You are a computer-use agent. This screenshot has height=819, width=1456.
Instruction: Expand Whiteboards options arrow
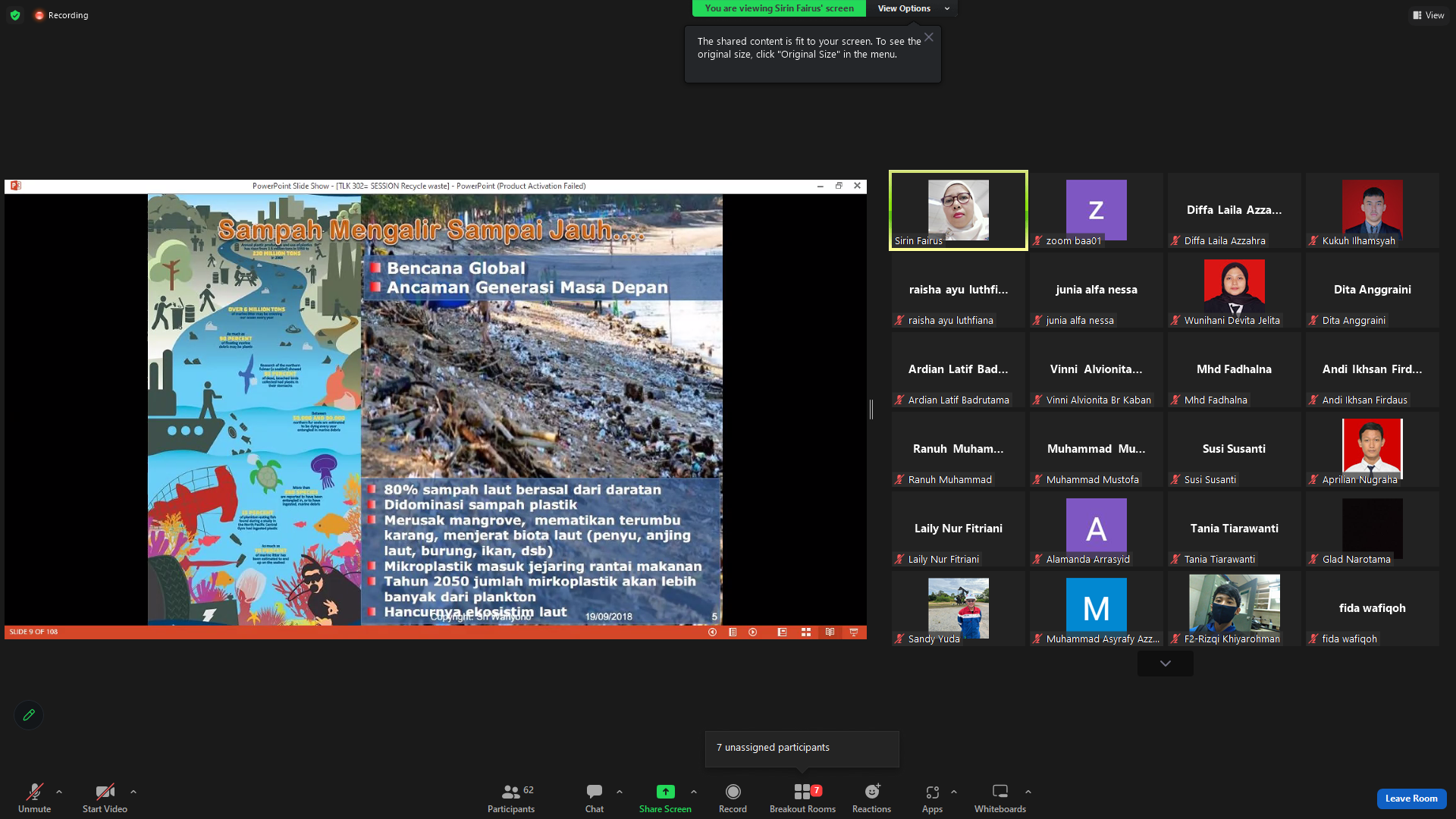point(1028,792)
